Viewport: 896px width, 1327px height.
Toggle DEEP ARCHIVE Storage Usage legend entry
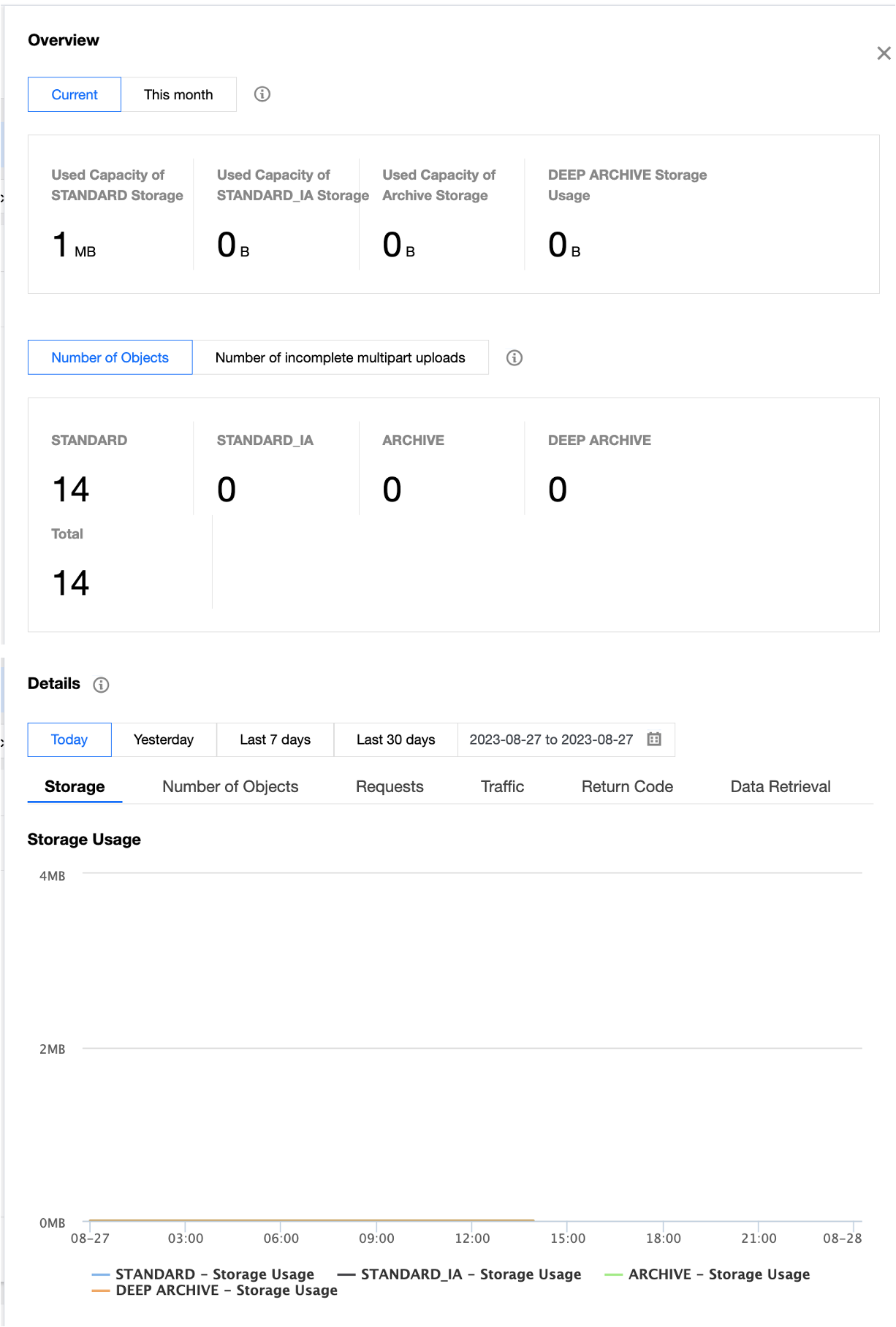pos(226,1290)
